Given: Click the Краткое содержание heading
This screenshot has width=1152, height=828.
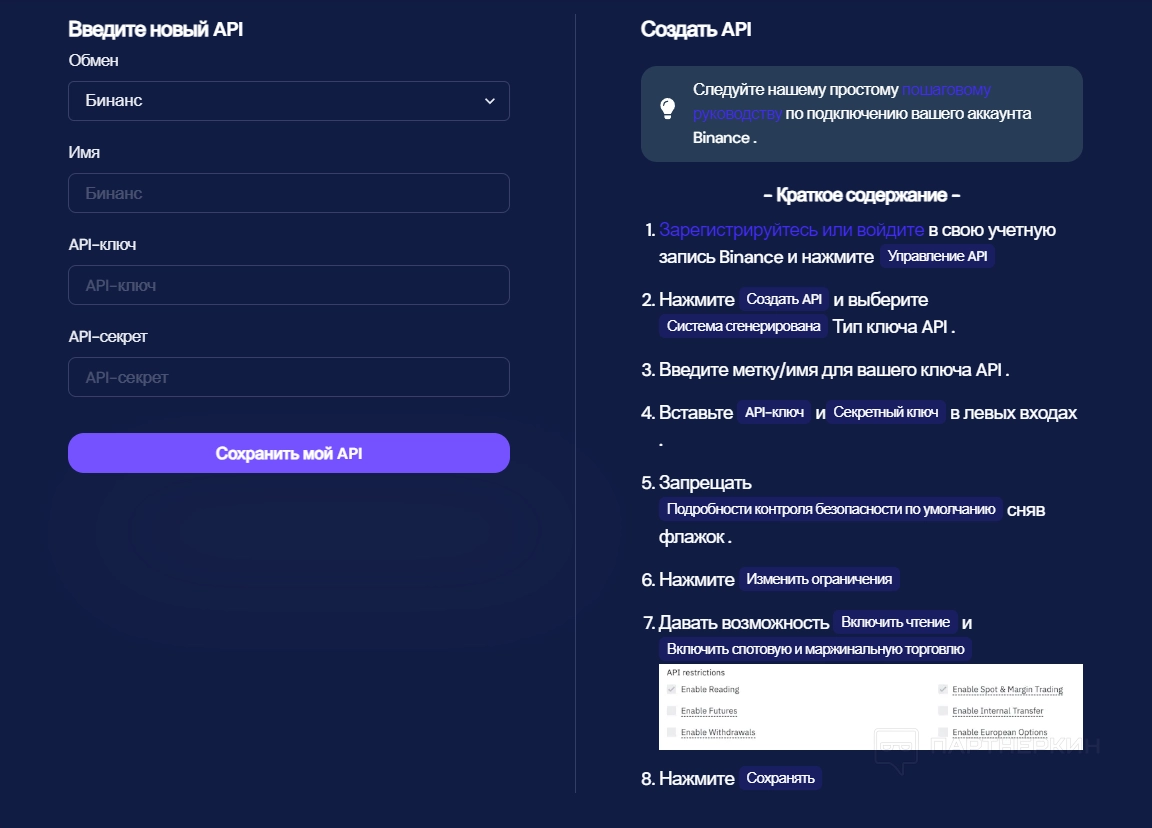Looking at the screenshot, I should 862,195.
